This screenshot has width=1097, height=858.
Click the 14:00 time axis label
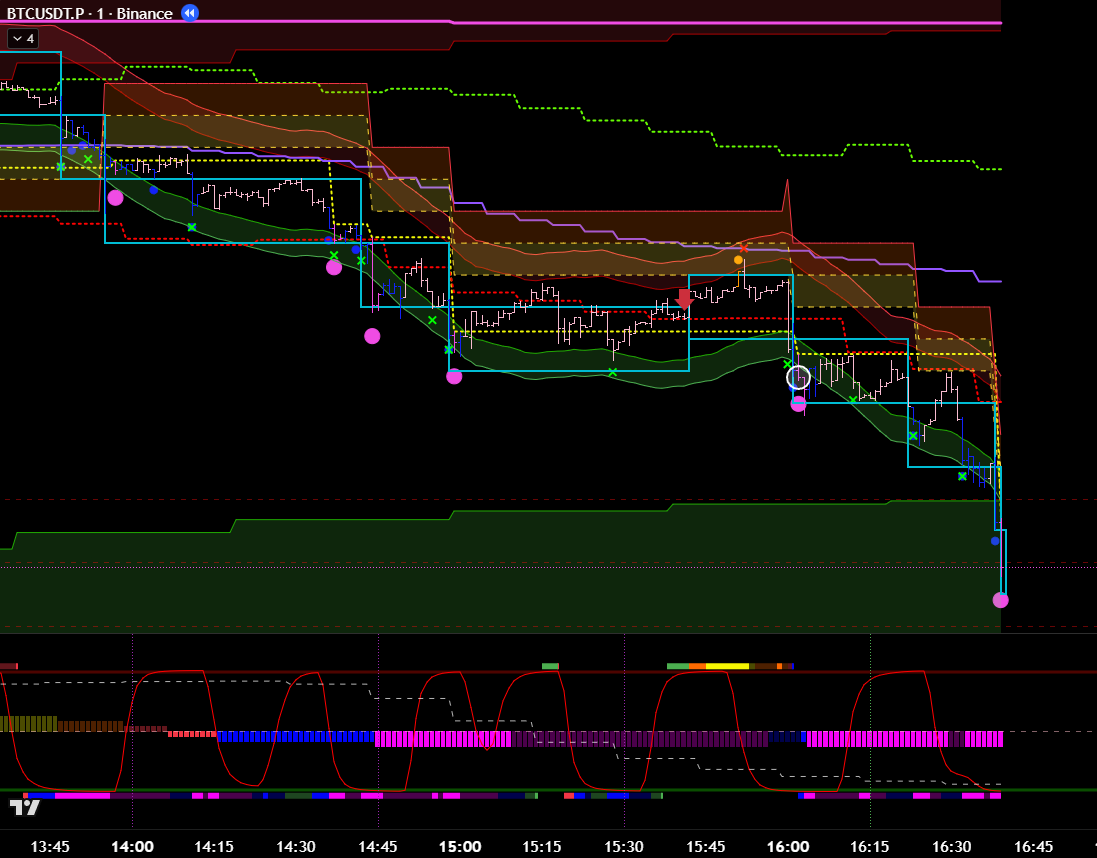tap(132, 846)
